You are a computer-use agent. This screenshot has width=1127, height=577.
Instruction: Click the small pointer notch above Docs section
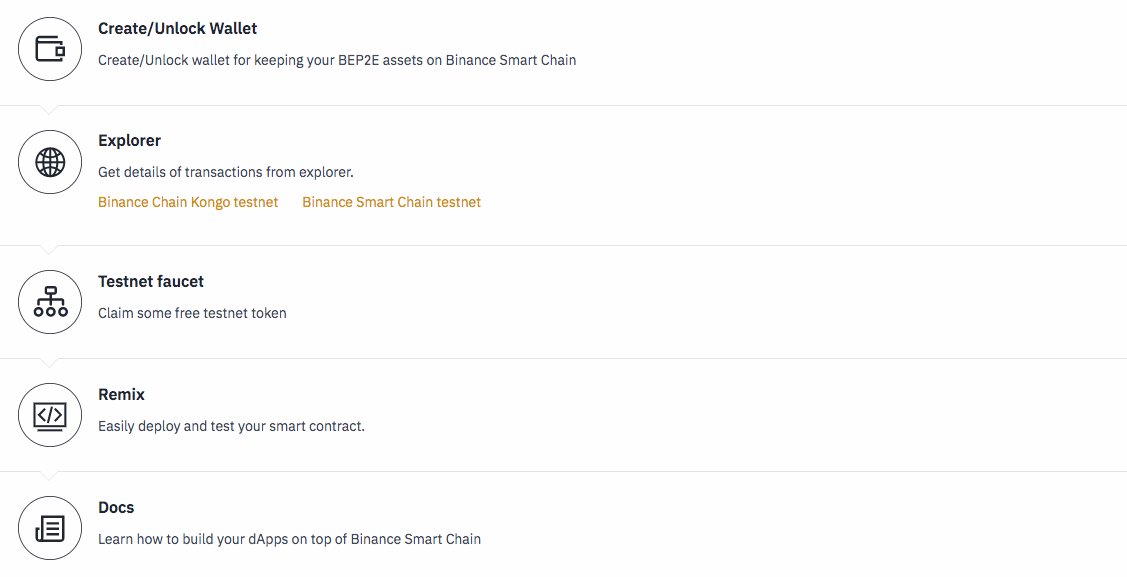49,476
